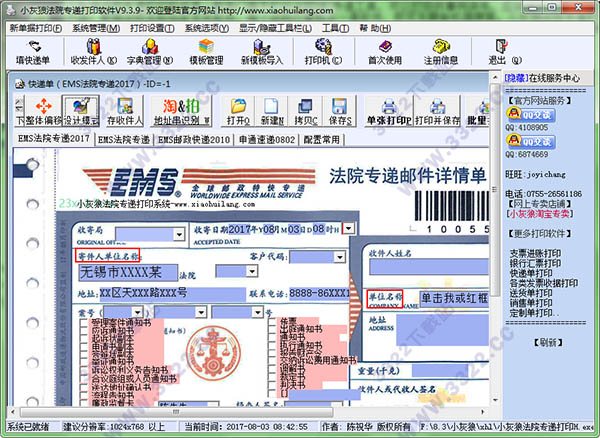Open the 工具(T) menu

(x=336, y=28)
